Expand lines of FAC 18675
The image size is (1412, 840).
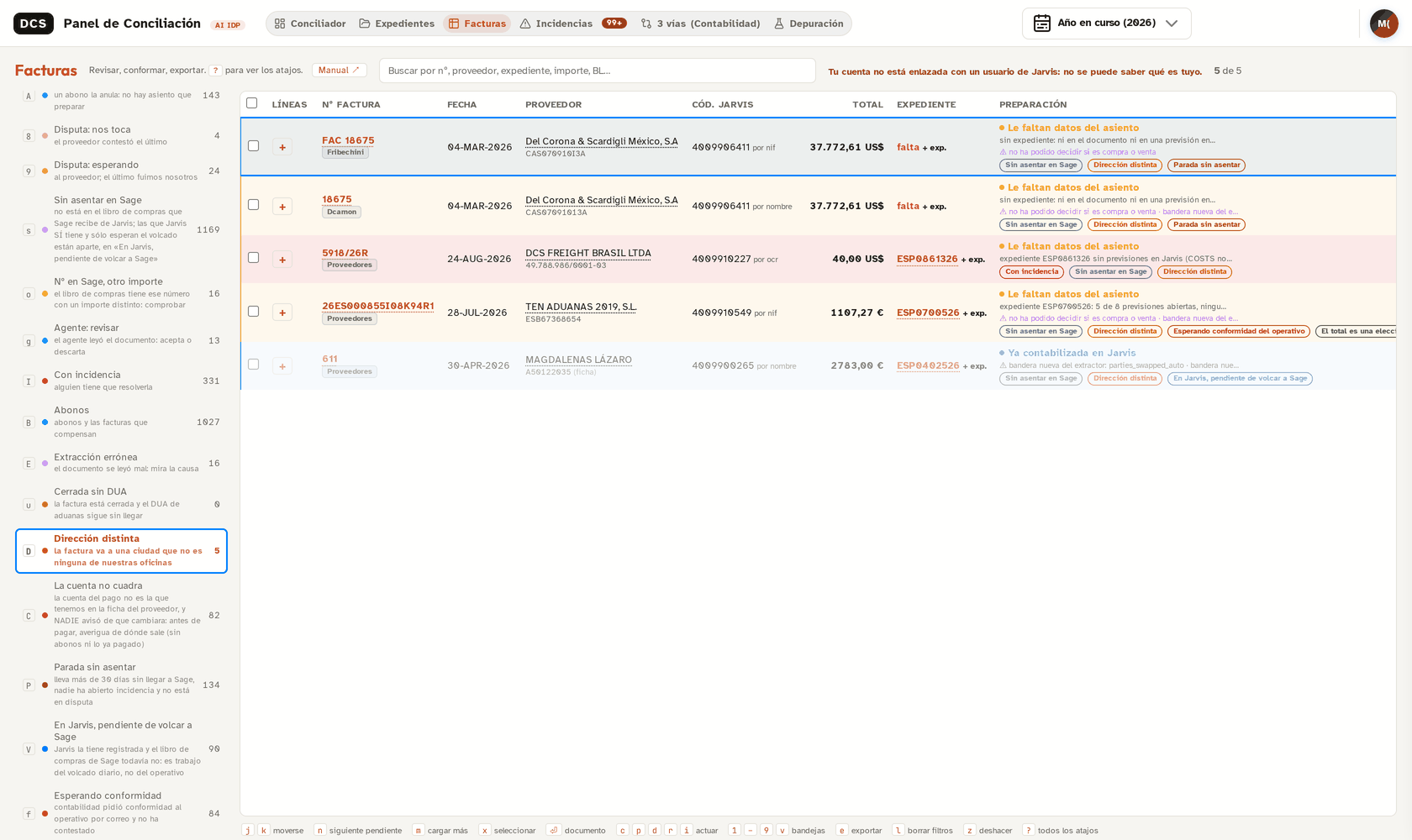(282, 147)
